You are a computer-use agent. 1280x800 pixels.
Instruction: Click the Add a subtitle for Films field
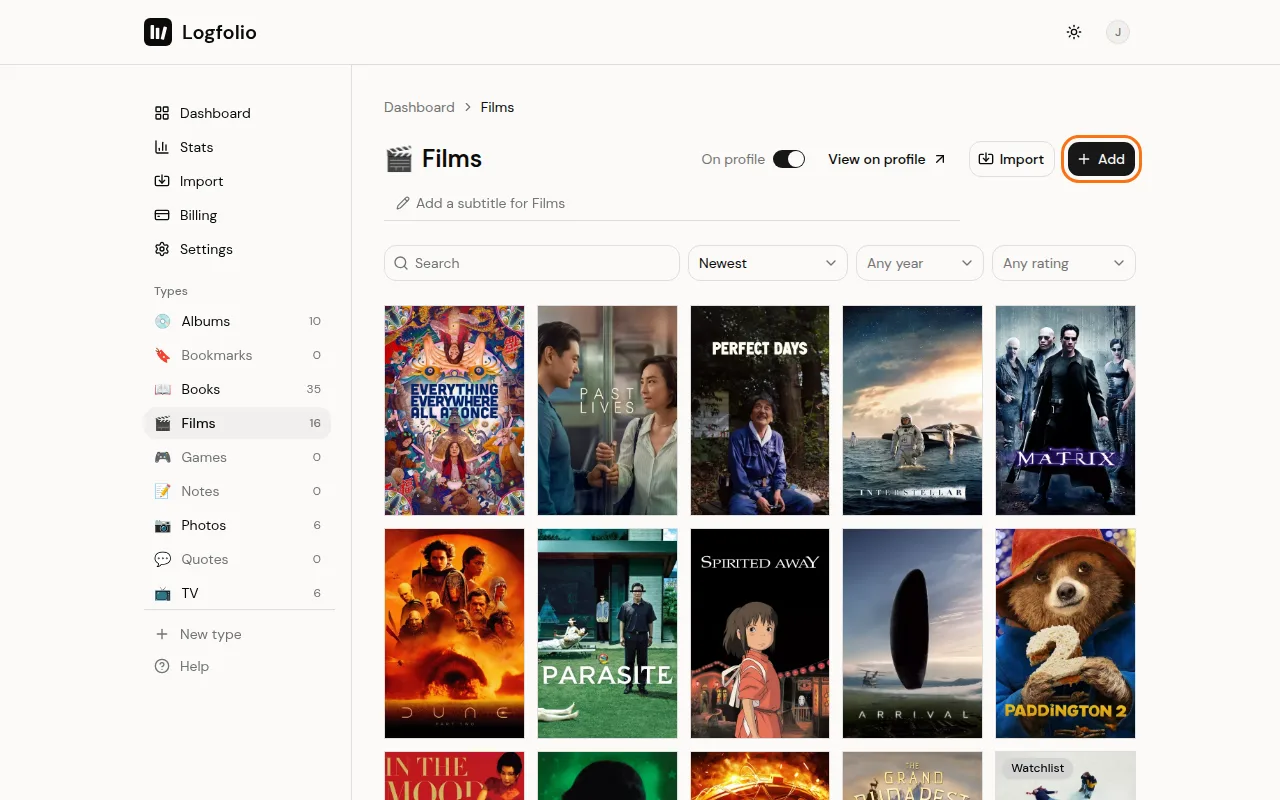click(x=672, y=203)
